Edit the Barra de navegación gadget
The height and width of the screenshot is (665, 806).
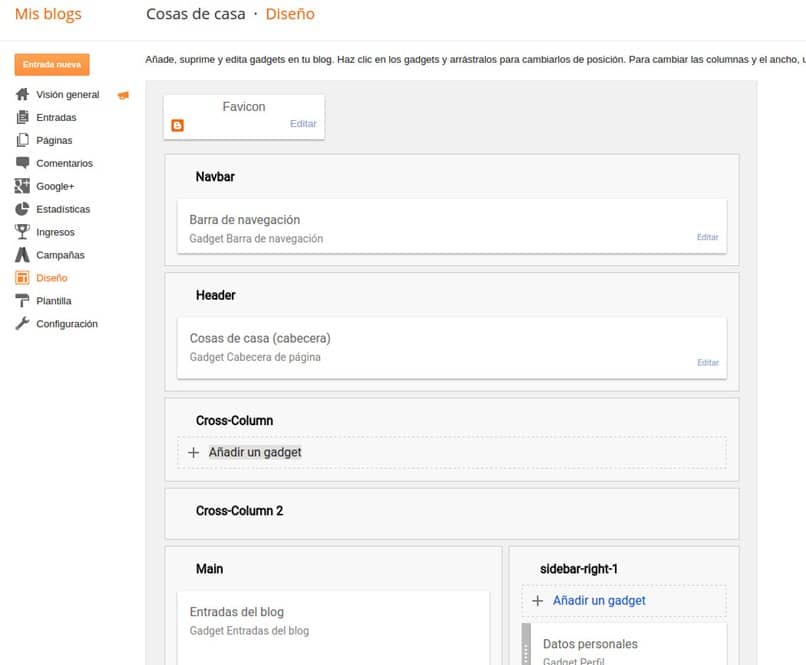(708, 237)
